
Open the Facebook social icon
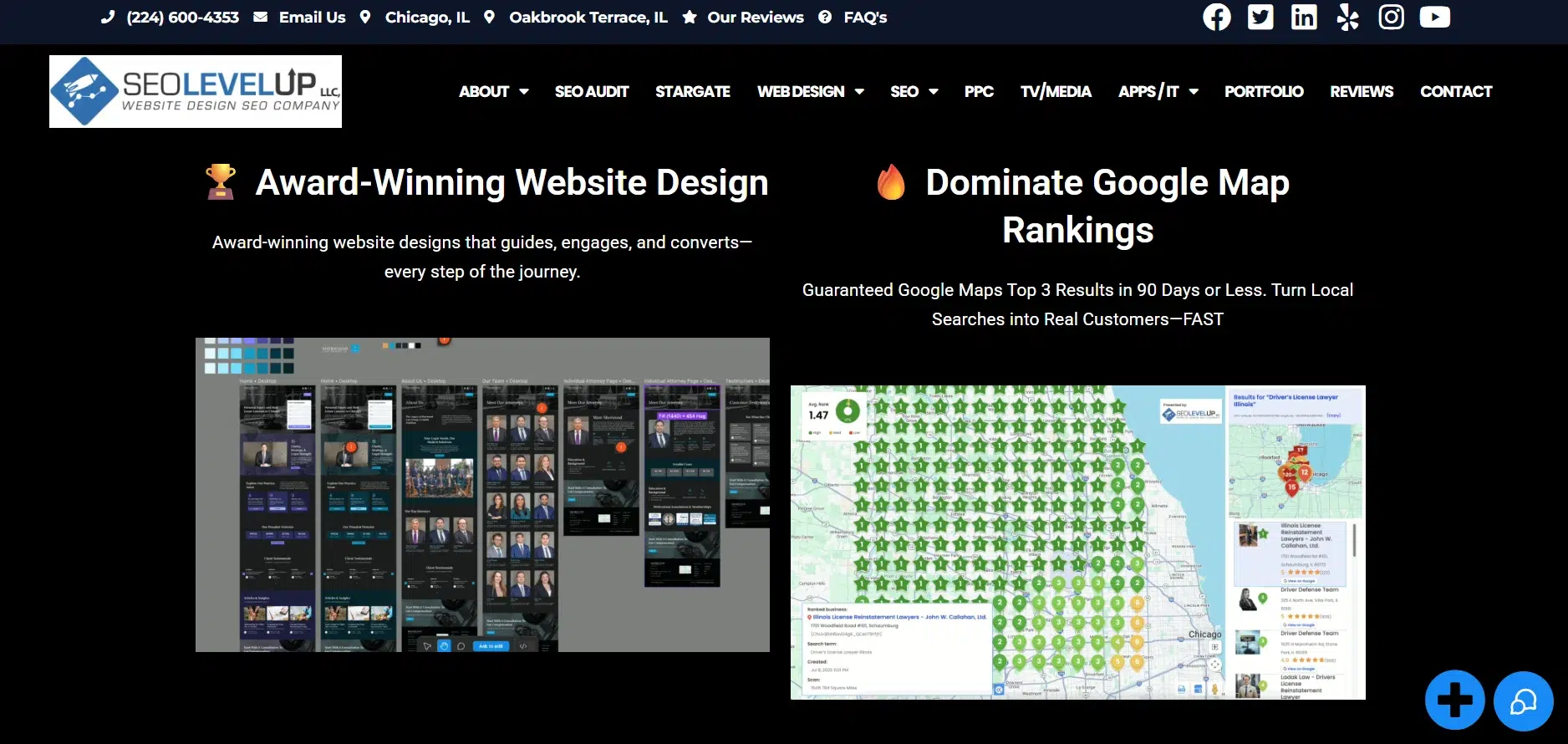coord(1217,17)
